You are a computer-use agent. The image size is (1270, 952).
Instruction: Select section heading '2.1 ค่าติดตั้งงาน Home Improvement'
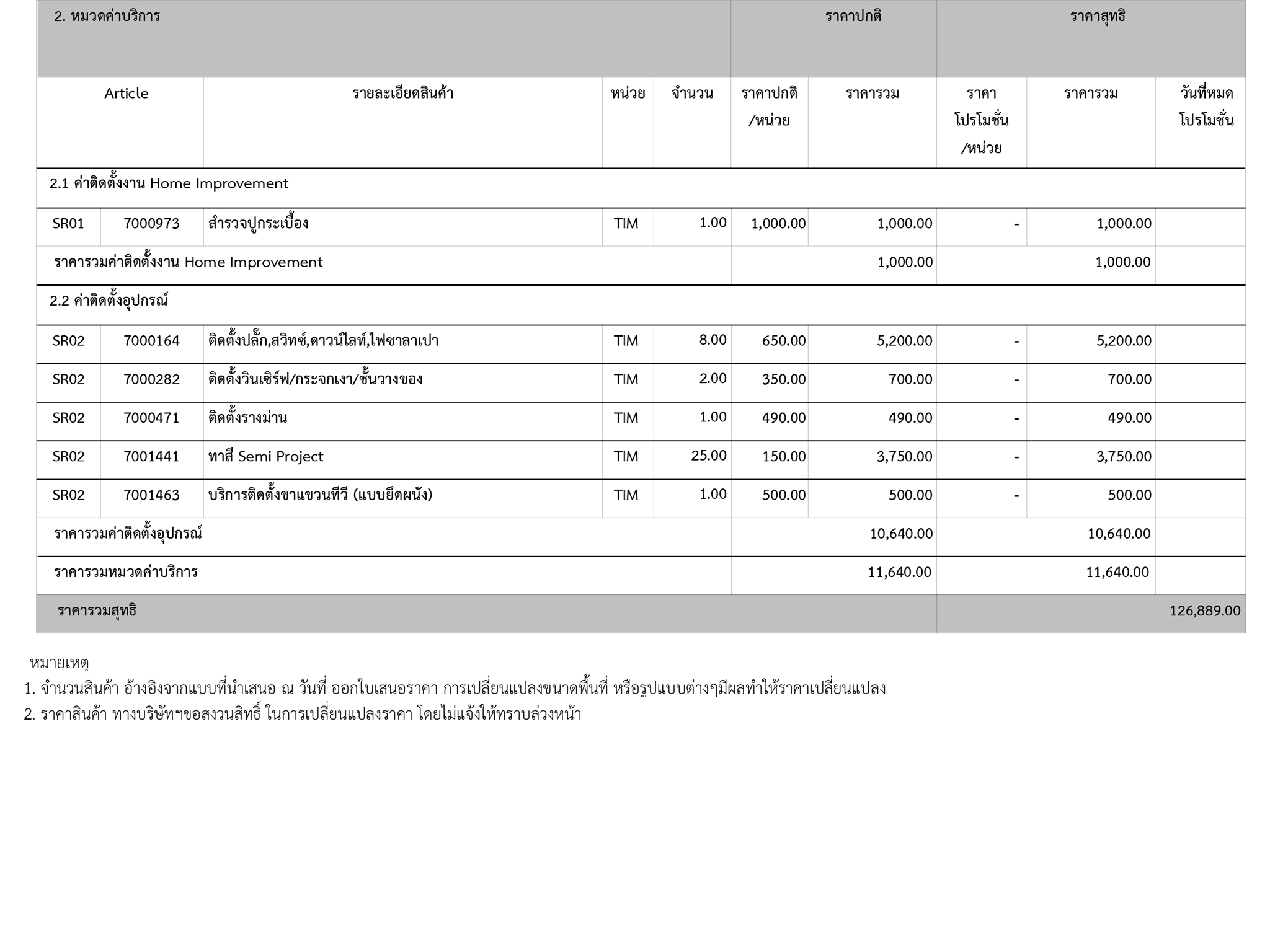tap(169, 184)
